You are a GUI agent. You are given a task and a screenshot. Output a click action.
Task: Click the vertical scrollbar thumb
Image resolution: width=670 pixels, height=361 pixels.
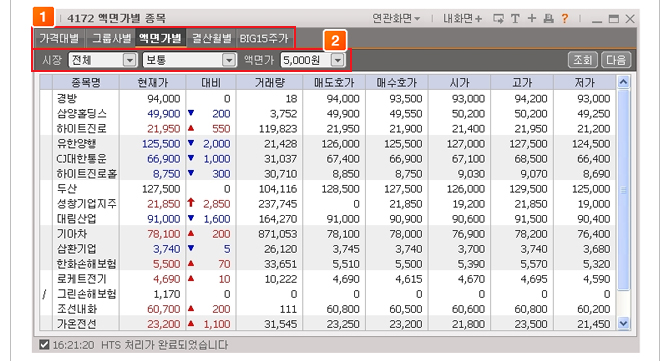tap(623, 190)
